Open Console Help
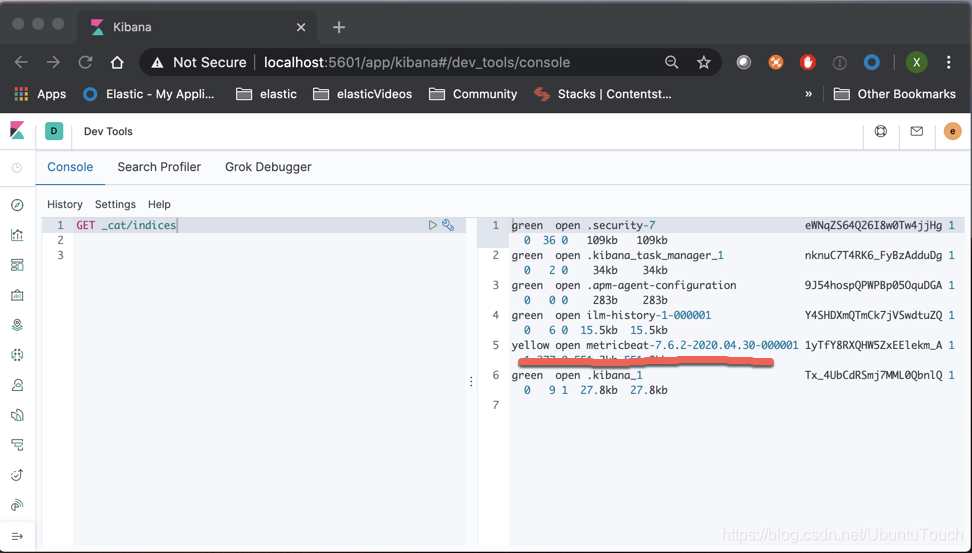The width and height of the screenshot is (972, 553). coord(159,204)
